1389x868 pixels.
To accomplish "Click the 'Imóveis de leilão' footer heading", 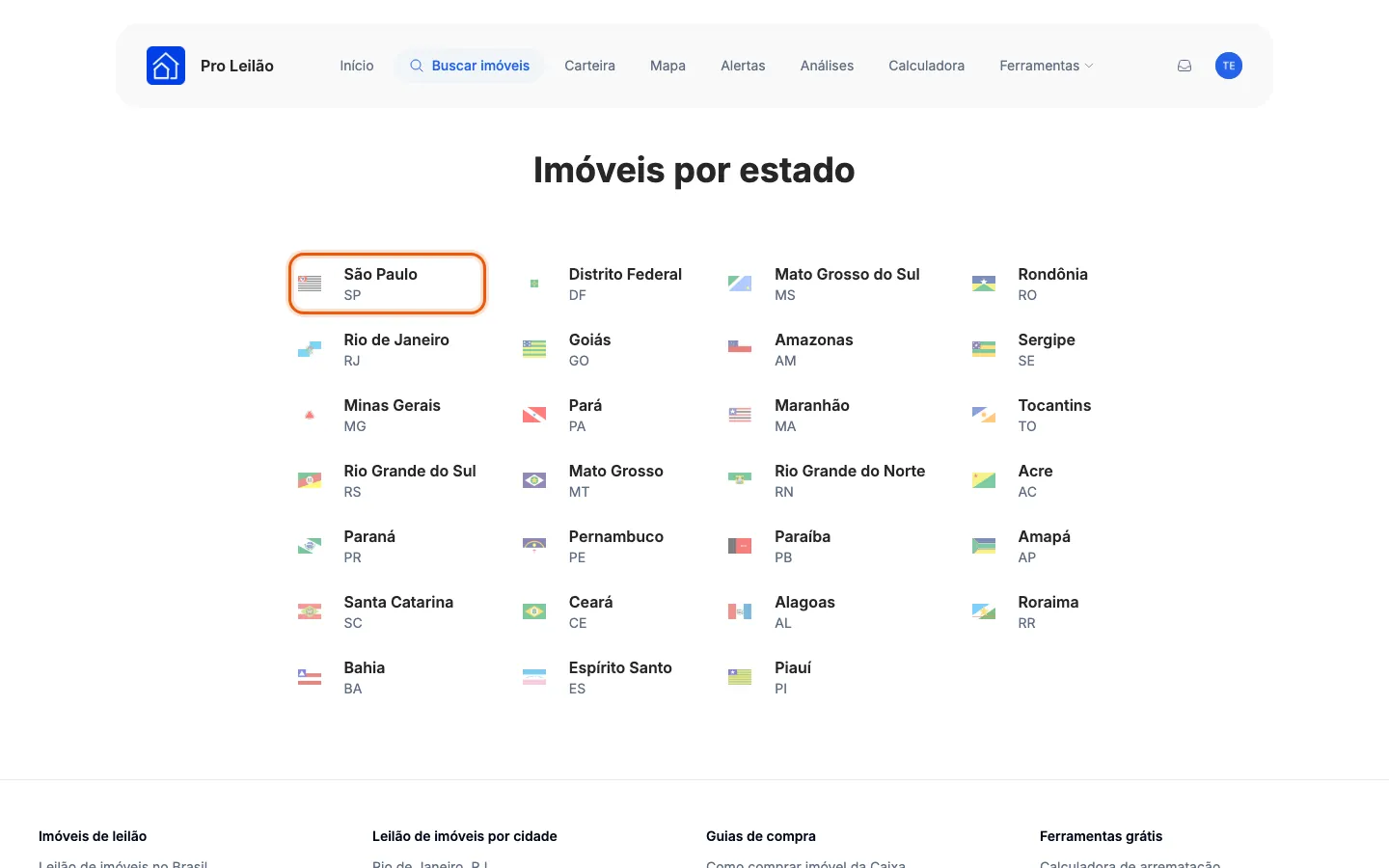I will [93, 836].
